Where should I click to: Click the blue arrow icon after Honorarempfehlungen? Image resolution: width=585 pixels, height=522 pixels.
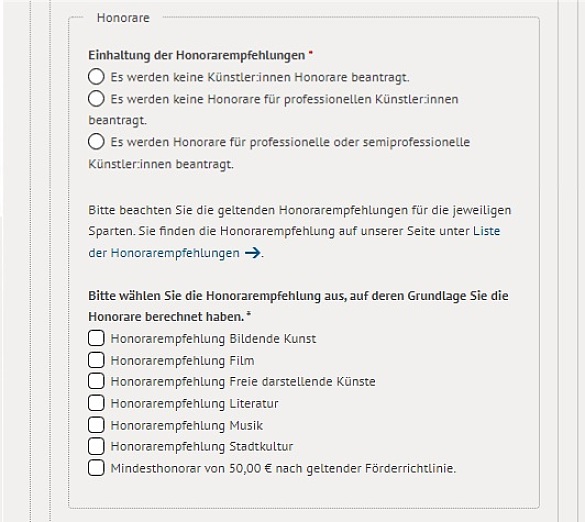(253, 253)
